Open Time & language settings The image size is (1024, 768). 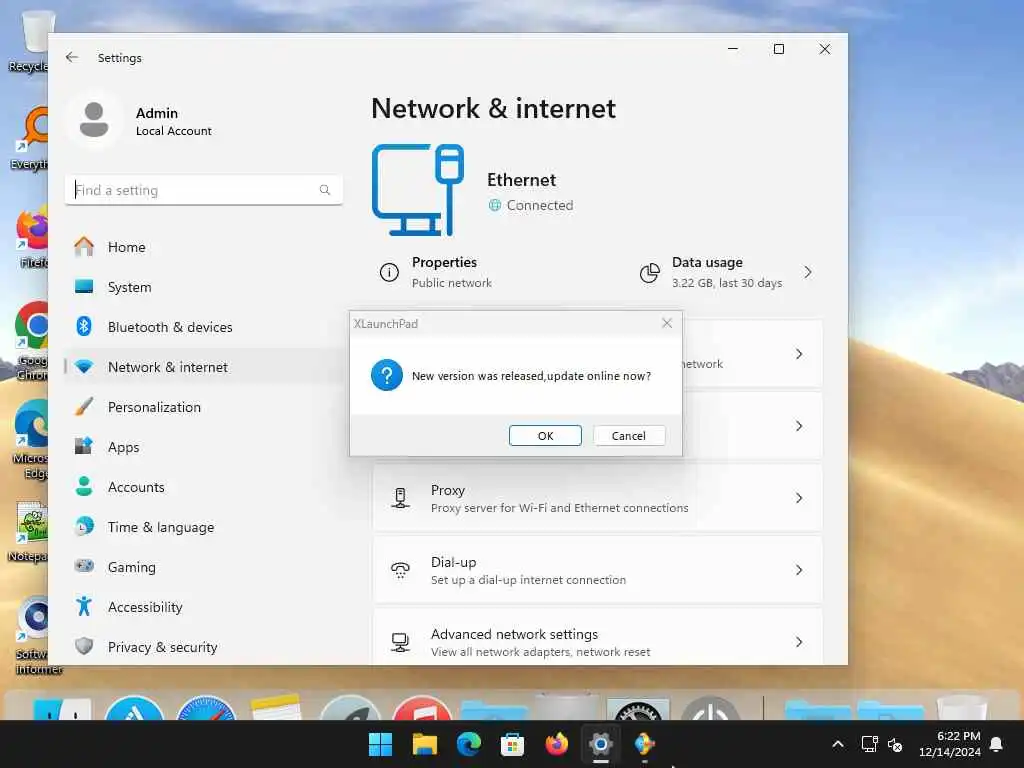[204, 527]
